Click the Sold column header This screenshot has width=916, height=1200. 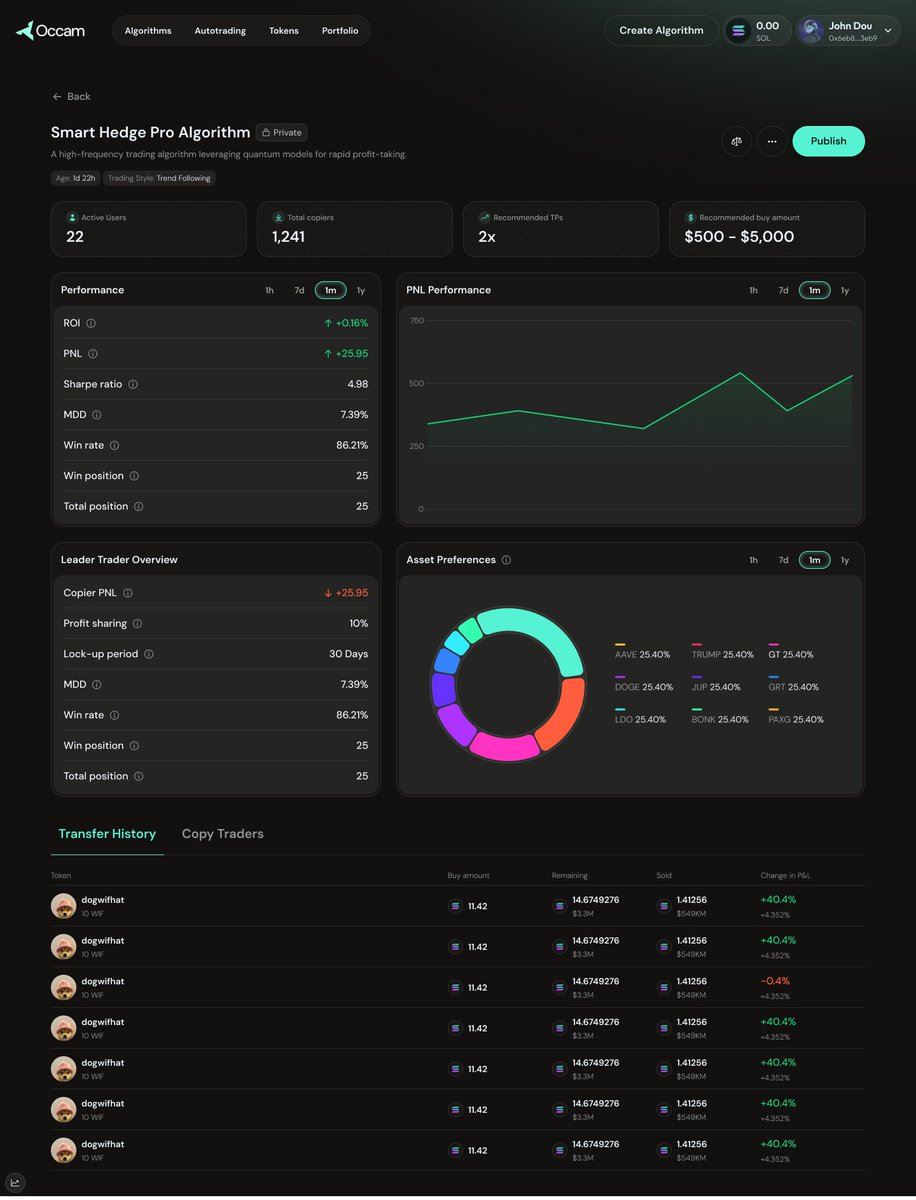664,875
